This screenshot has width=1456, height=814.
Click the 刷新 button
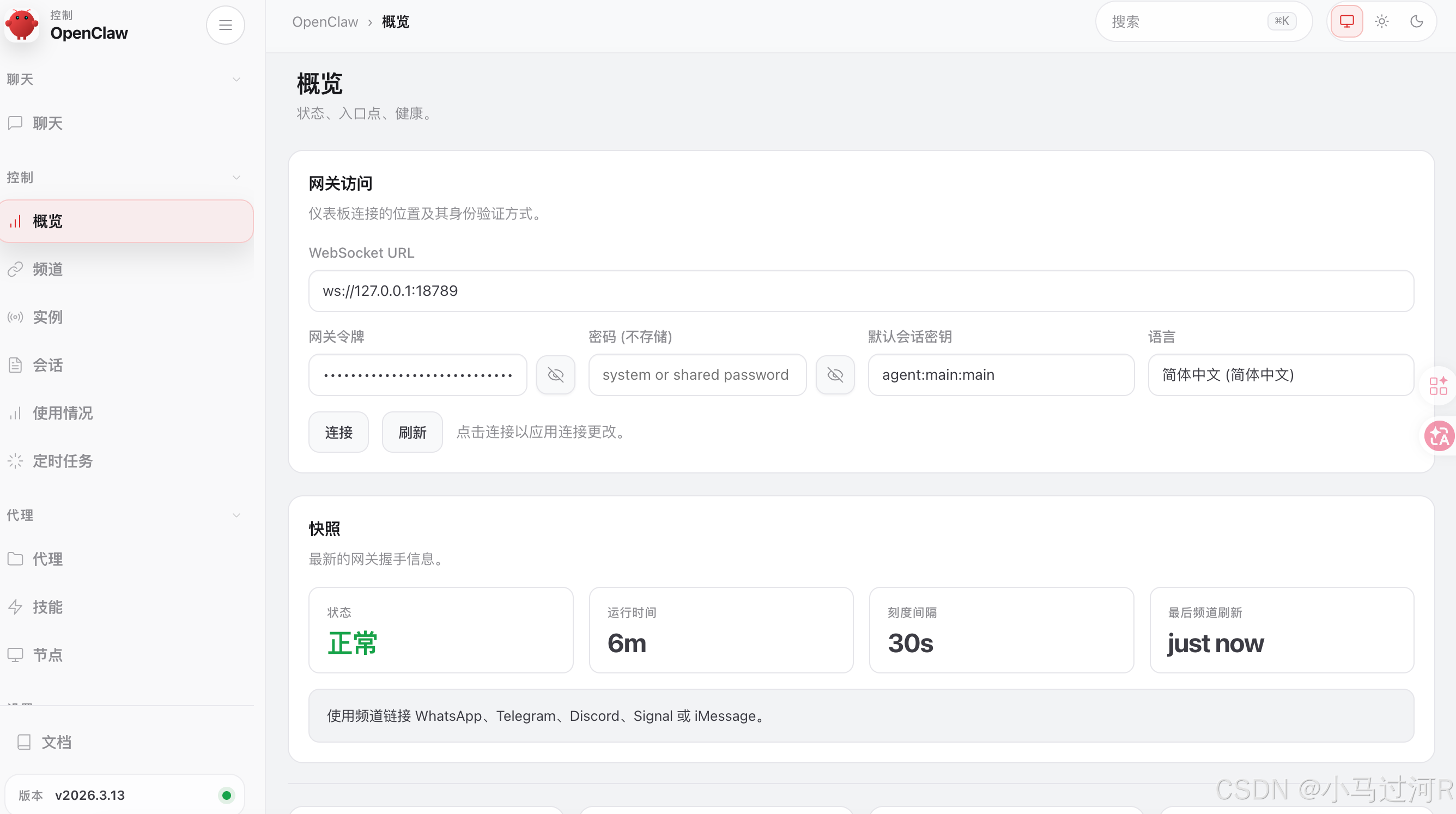[x=411, y=432]
